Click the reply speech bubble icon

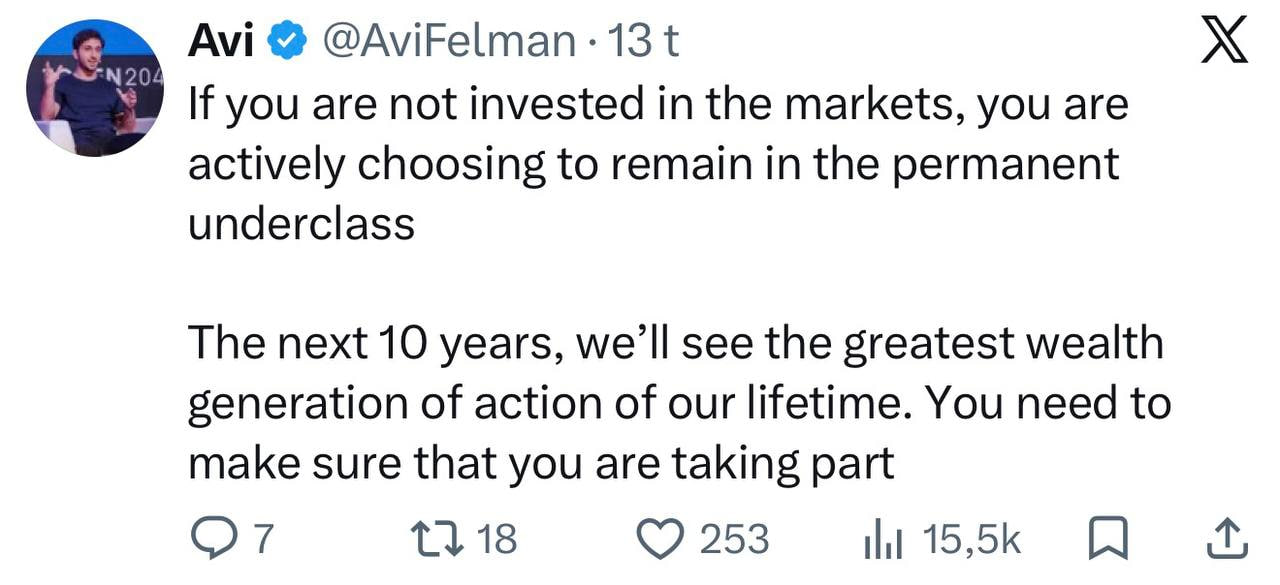coord(209,539)
